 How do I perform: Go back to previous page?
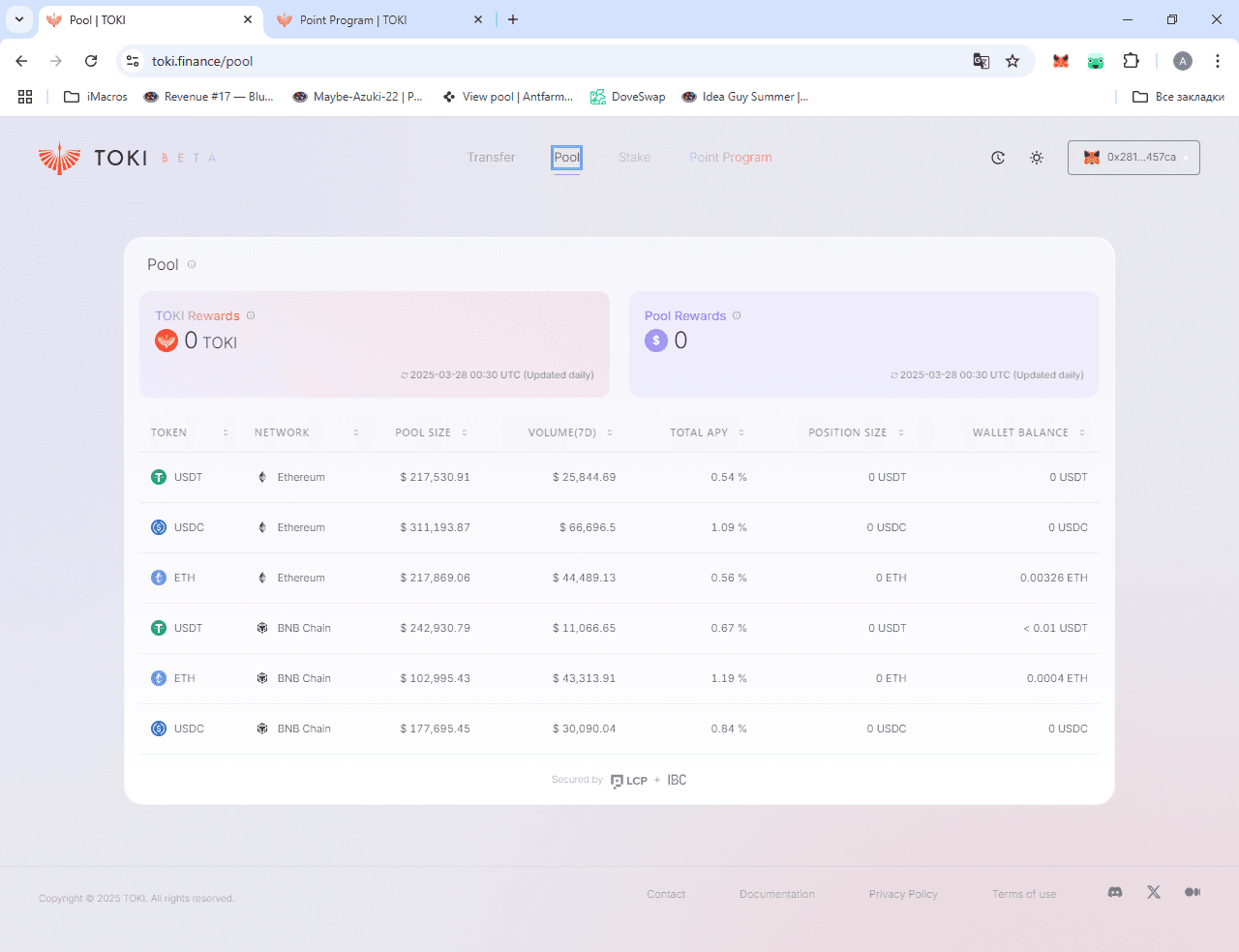tap(21, 61)
